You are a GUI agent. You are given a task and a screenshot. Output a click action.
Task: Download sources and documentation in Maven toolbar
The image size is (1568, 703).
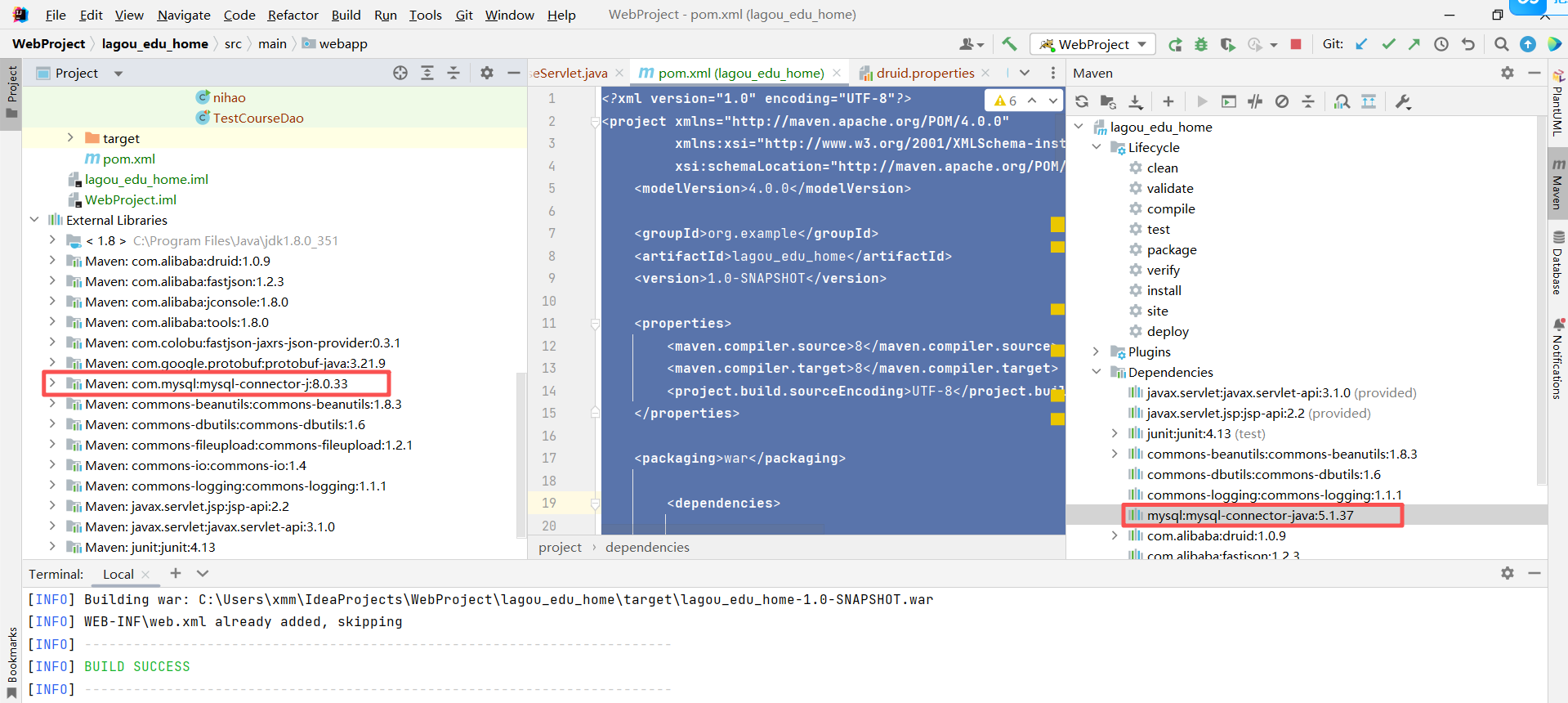(1136, 101)
